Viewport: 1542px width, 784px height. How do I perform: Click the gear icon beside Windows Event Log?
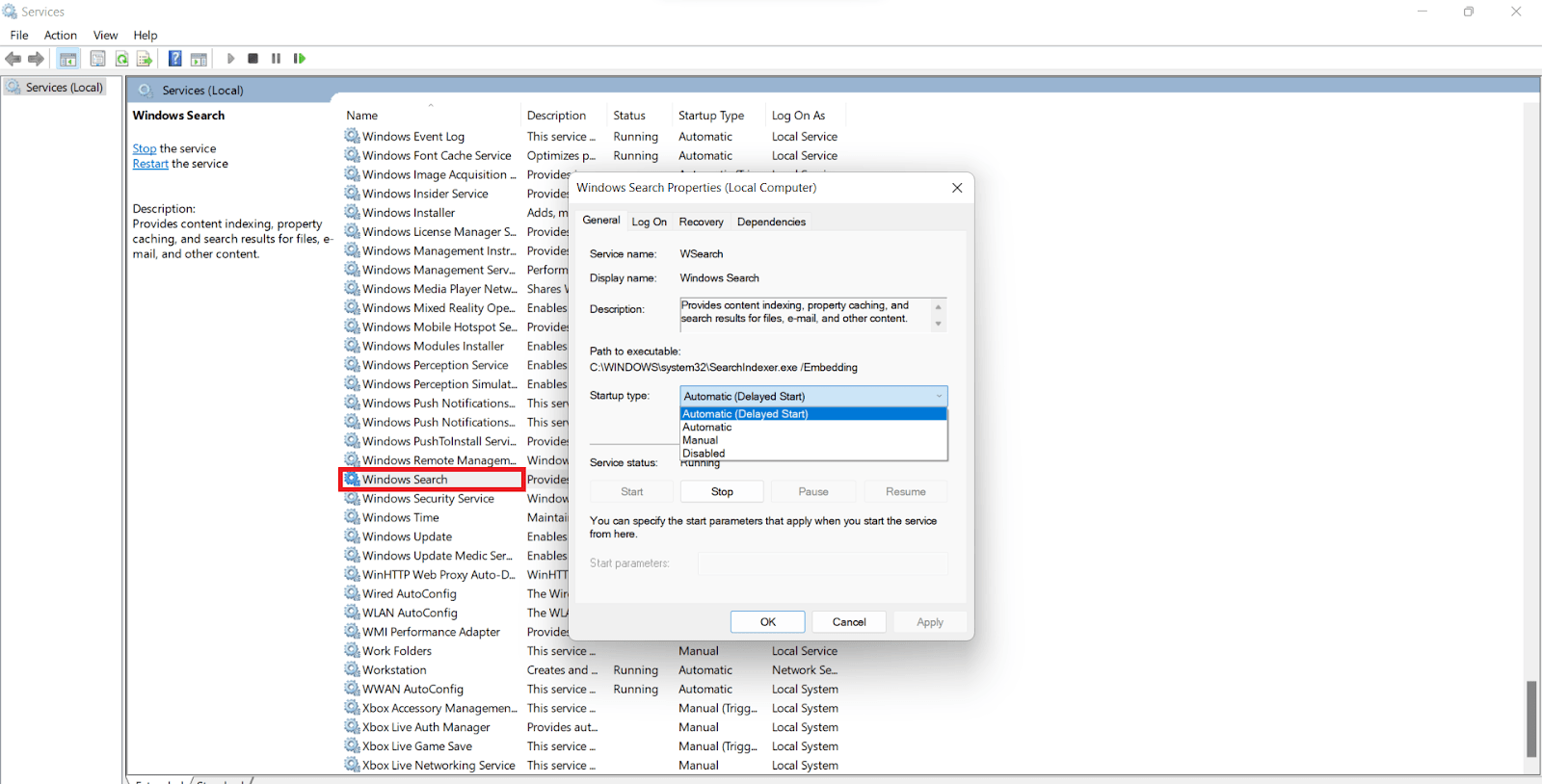pyautogui.click(x=352, y=136)
